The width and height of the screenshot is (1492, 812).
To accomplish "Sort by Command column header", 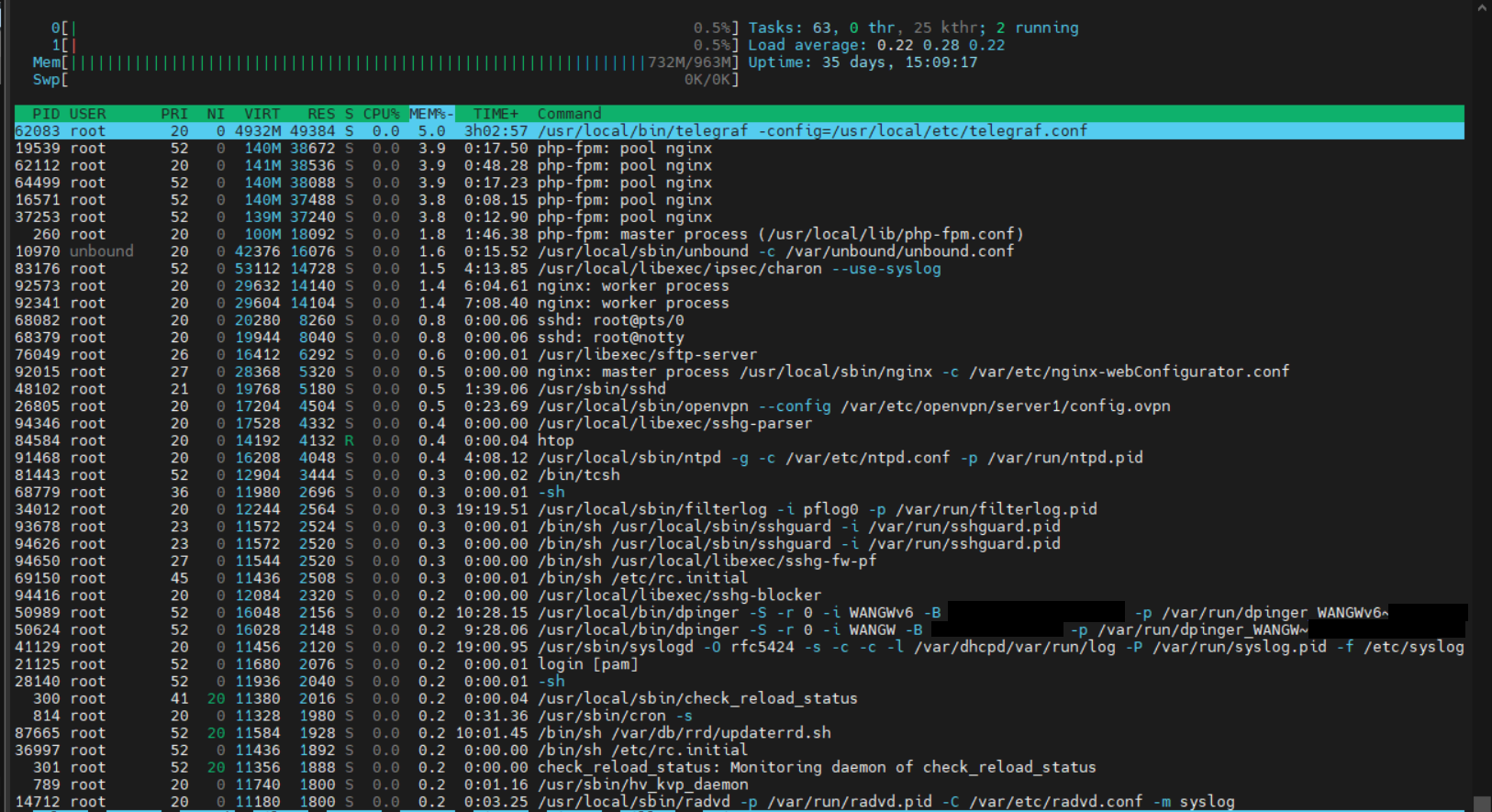I will click(x=569, y=114).
